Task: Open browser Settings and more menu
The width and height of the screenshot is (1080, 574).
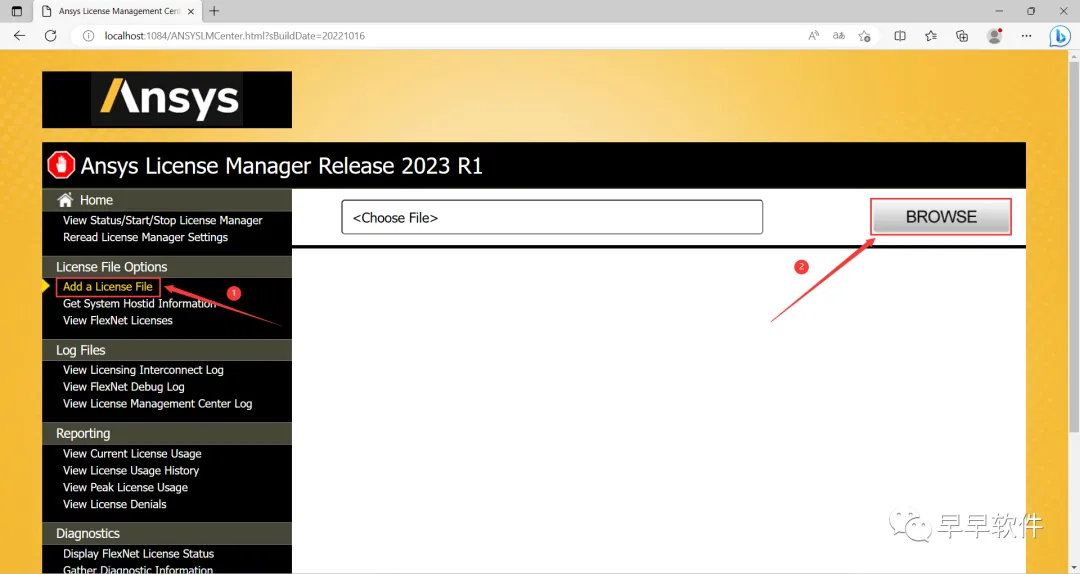Action: 1026,36
